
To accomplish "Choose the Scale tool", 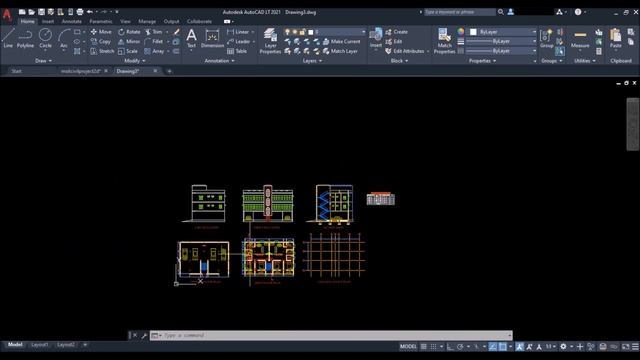I will [x=128, y=51].
